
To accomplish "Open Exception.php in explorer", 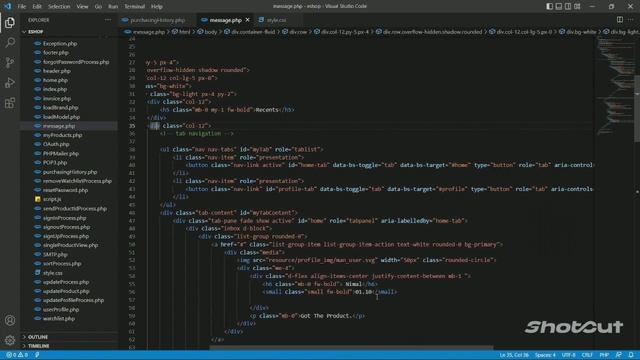I will coord(60,44).
